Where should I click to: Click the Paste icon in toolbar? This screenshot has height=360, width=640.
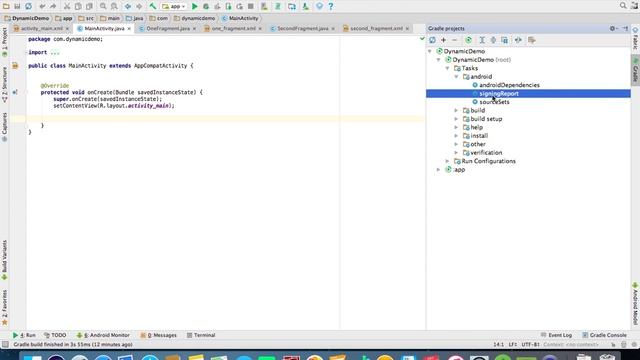coord(89,6)
